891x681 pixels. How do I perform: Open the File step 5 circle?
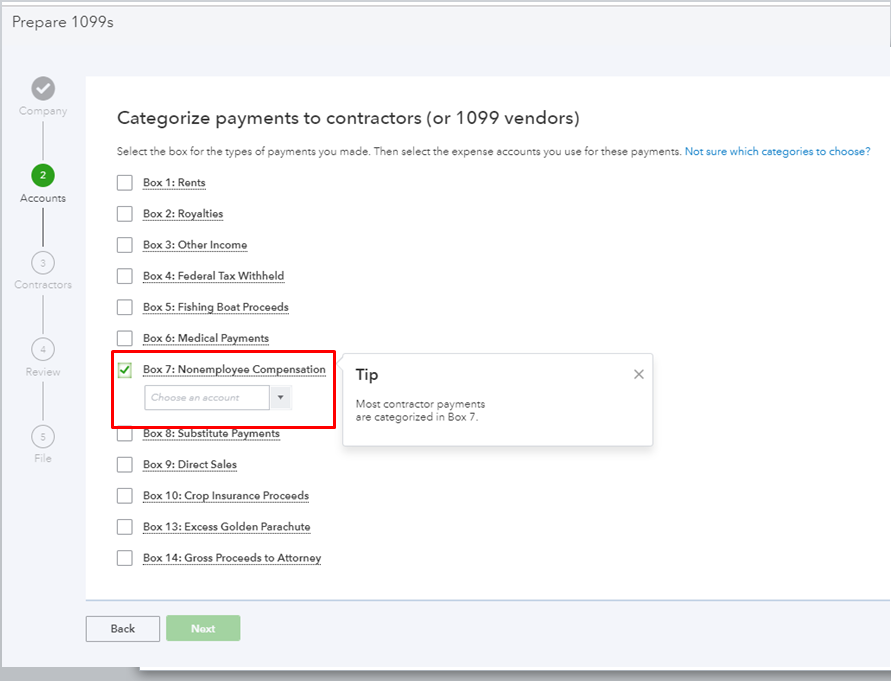tap(43, 436)
